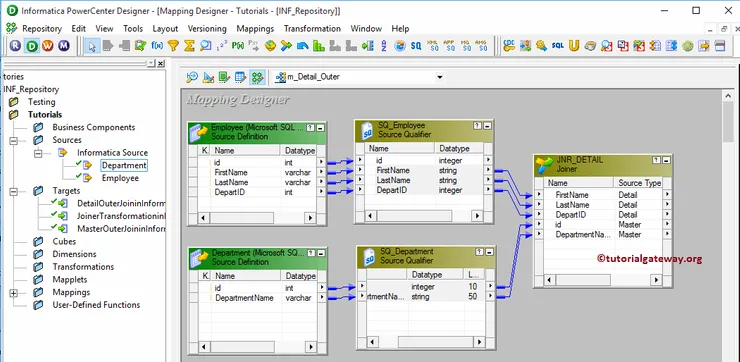Add a Joiner transformation (blue-yellow arrows icon)
Screen dimensions: 740x362
(x=286, y=46)
